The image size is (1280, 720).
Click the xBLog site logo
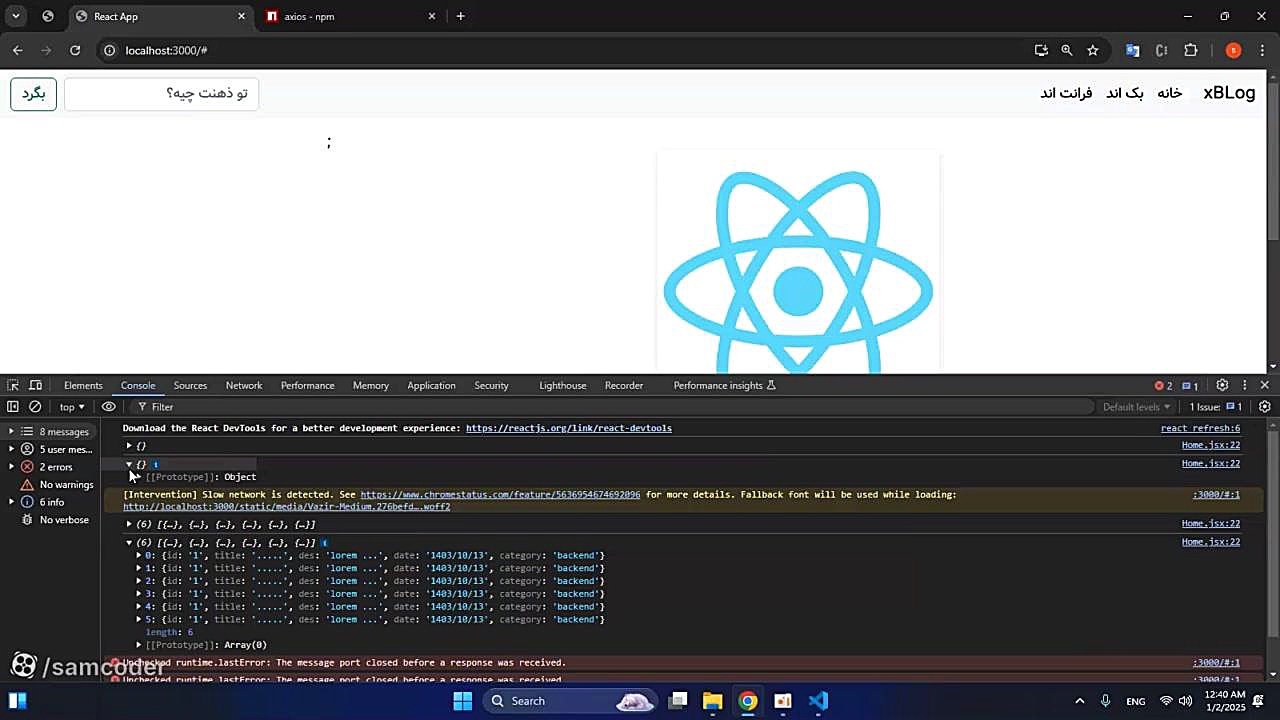[x=1229, y=93]
